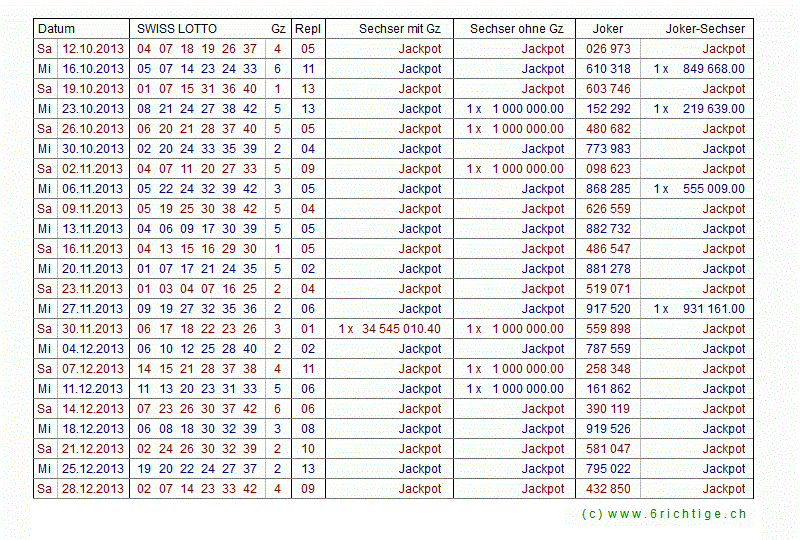Select the Joker column header
Image resolution: width=800 pixels, height=540 pixels.
[608, 29]
